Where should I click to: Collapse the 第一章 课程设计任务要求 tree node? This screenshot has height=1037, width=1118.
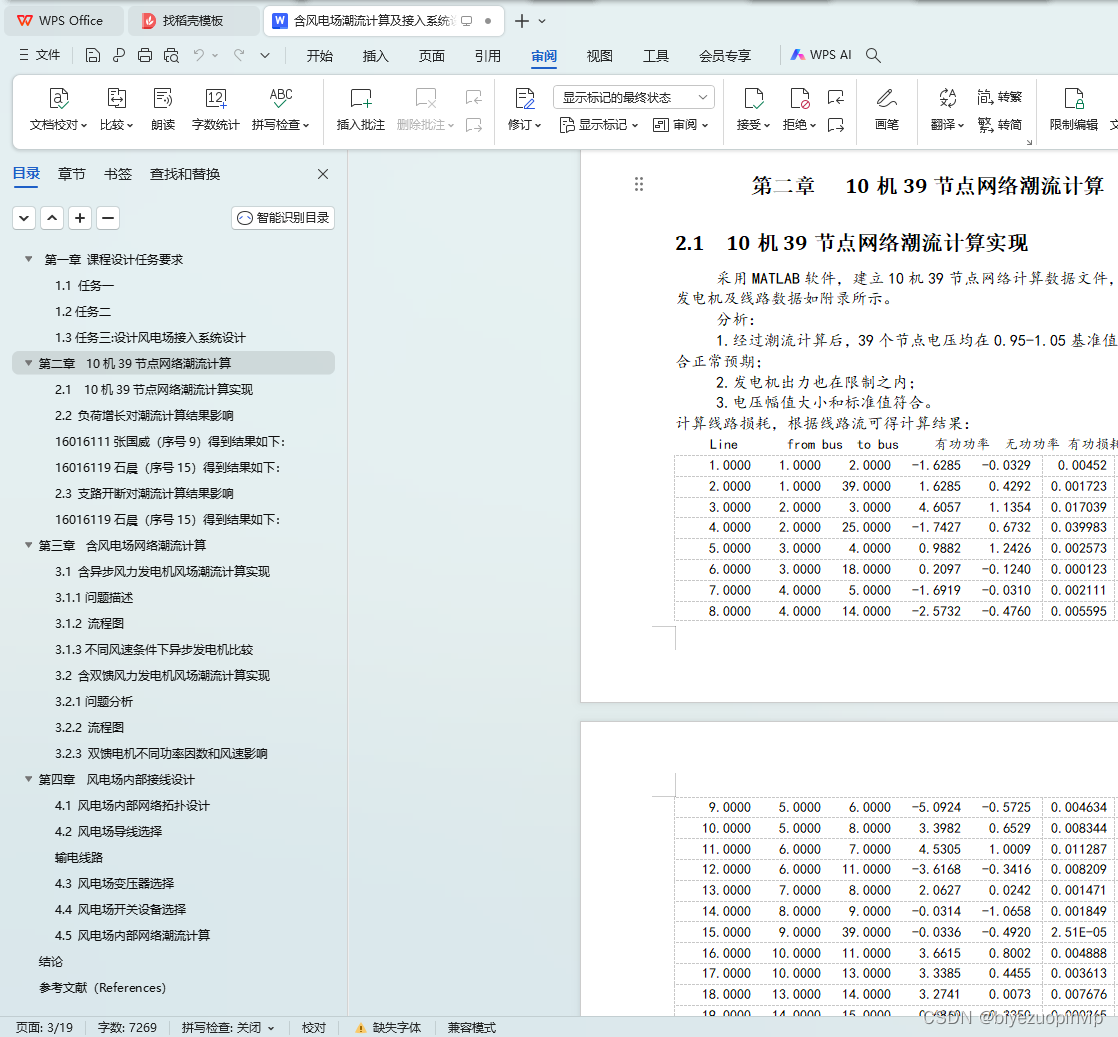click(x=29, y=259)
